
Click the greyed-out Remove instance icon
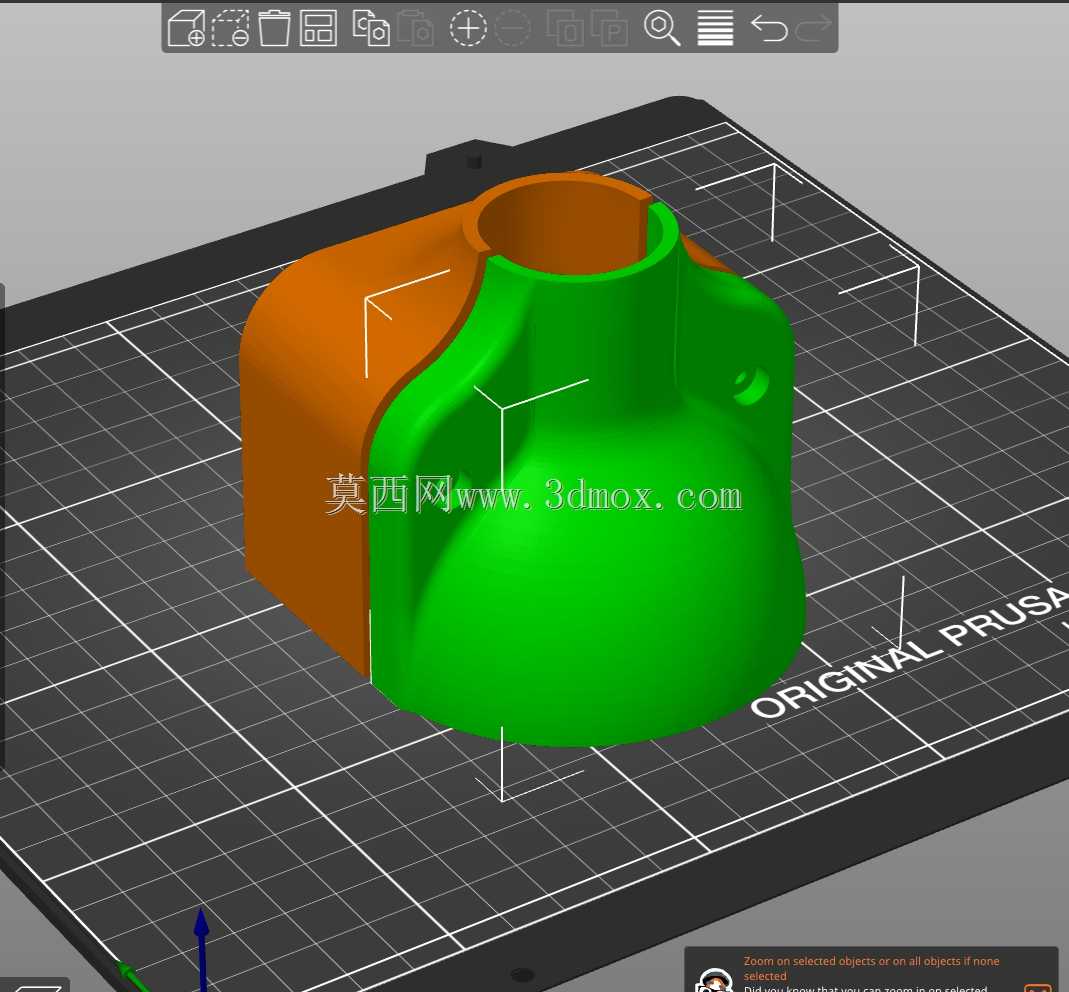click(512, 29)
